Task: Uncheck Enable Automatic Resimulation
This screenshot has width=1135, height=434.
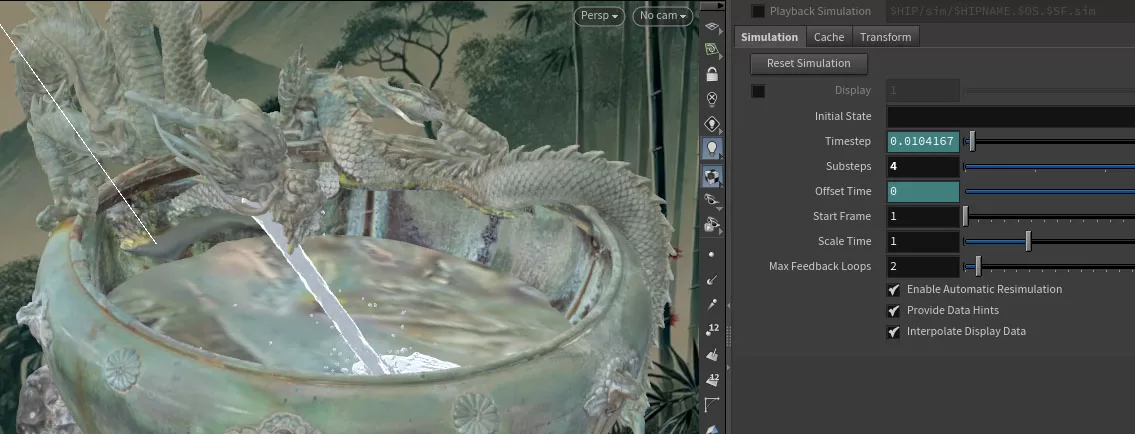Action: [894, 289]
